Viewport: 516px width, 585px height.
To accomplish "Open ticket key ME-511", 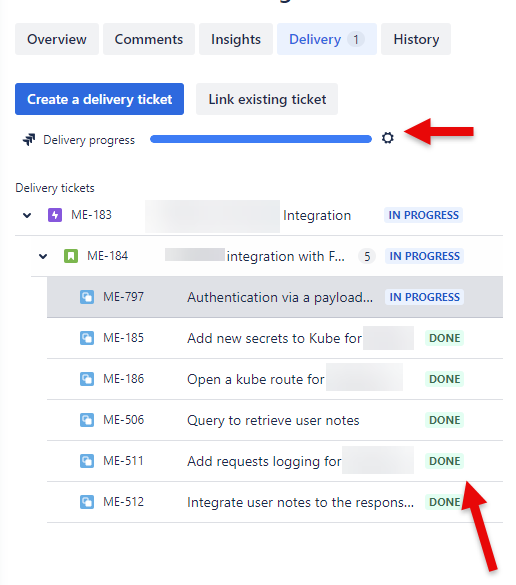I will click(x=123, y=461).
